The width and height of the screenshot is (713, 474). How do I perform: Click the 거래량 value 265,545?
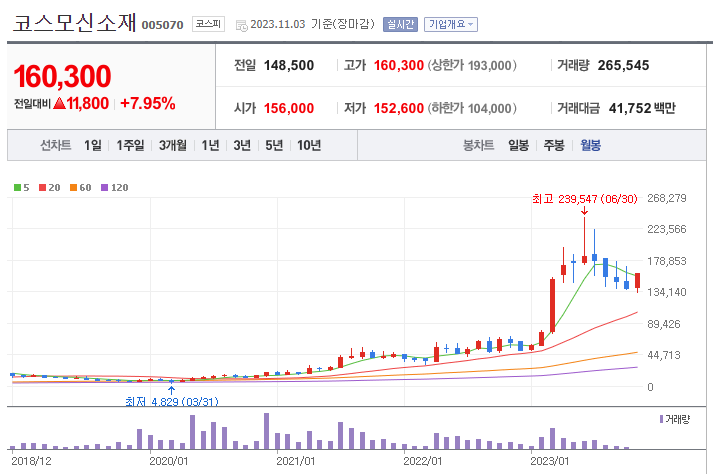[x=623, y=66]
